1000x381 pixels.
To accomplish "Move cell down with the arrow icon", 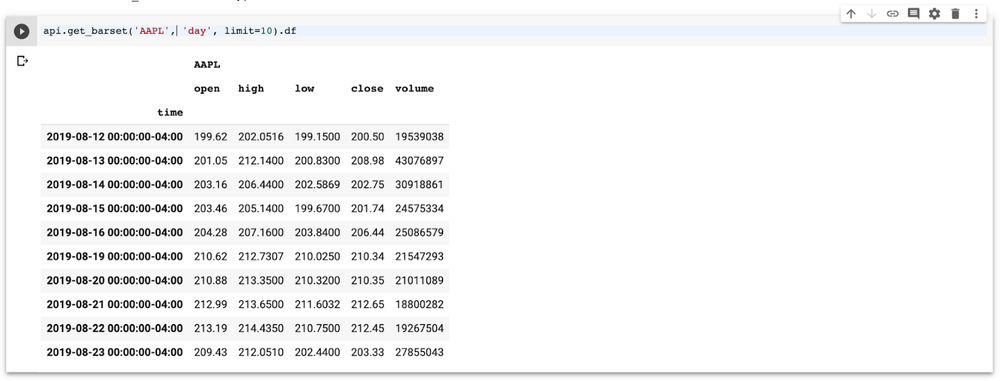I will click(x=872, y=13).
